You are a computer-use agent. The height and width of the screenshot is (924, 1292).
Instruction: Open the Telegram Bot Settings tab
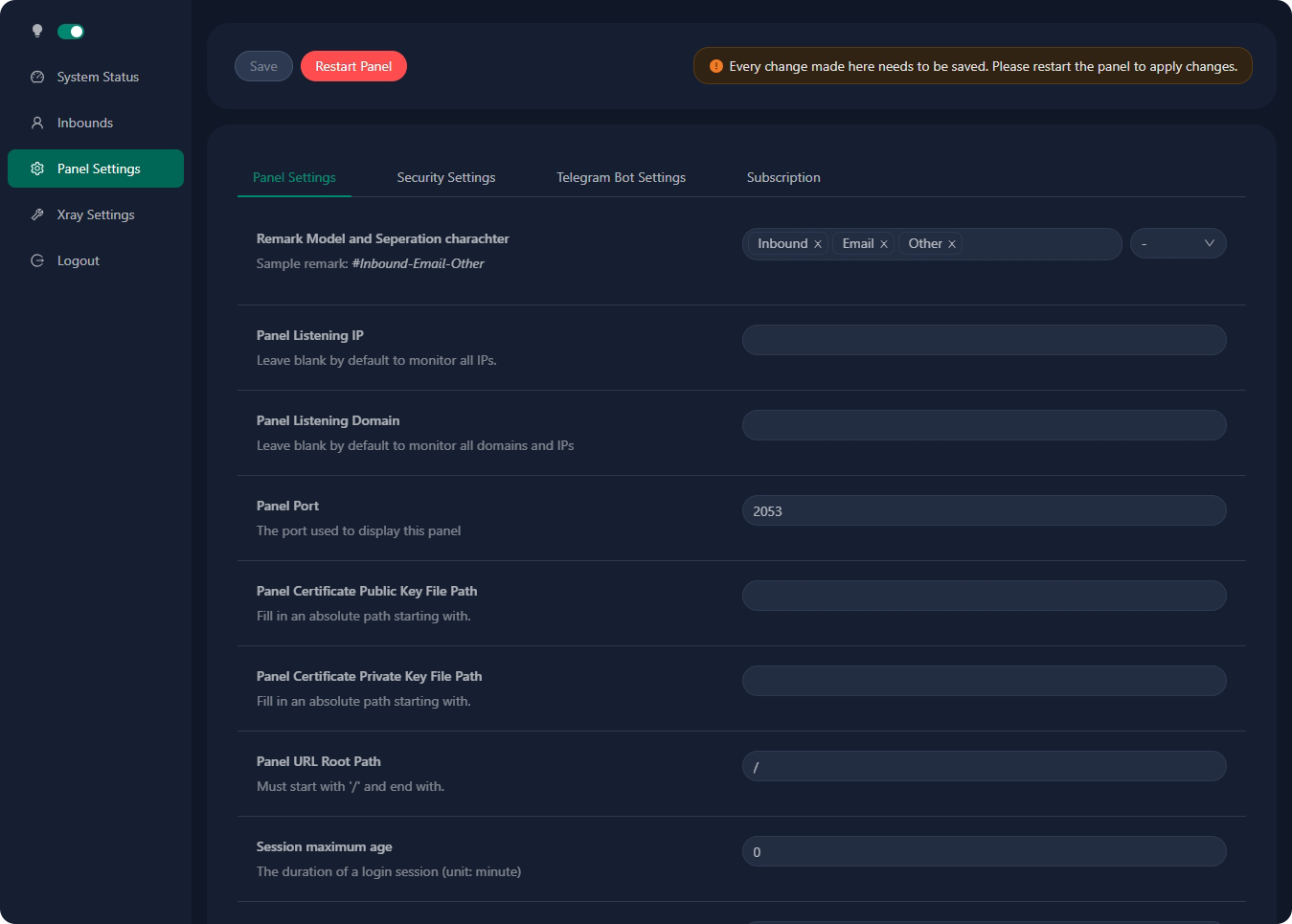(621, 177)
